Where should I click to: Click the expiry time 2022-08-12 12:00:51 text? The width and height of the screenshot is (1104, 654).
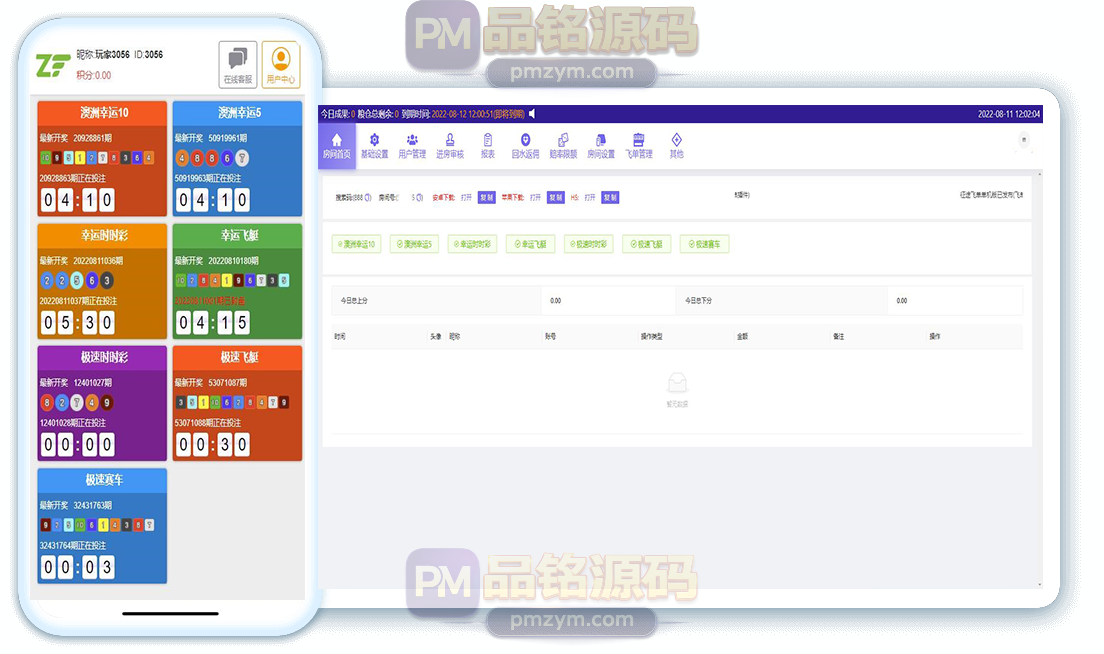coord(462,114)
